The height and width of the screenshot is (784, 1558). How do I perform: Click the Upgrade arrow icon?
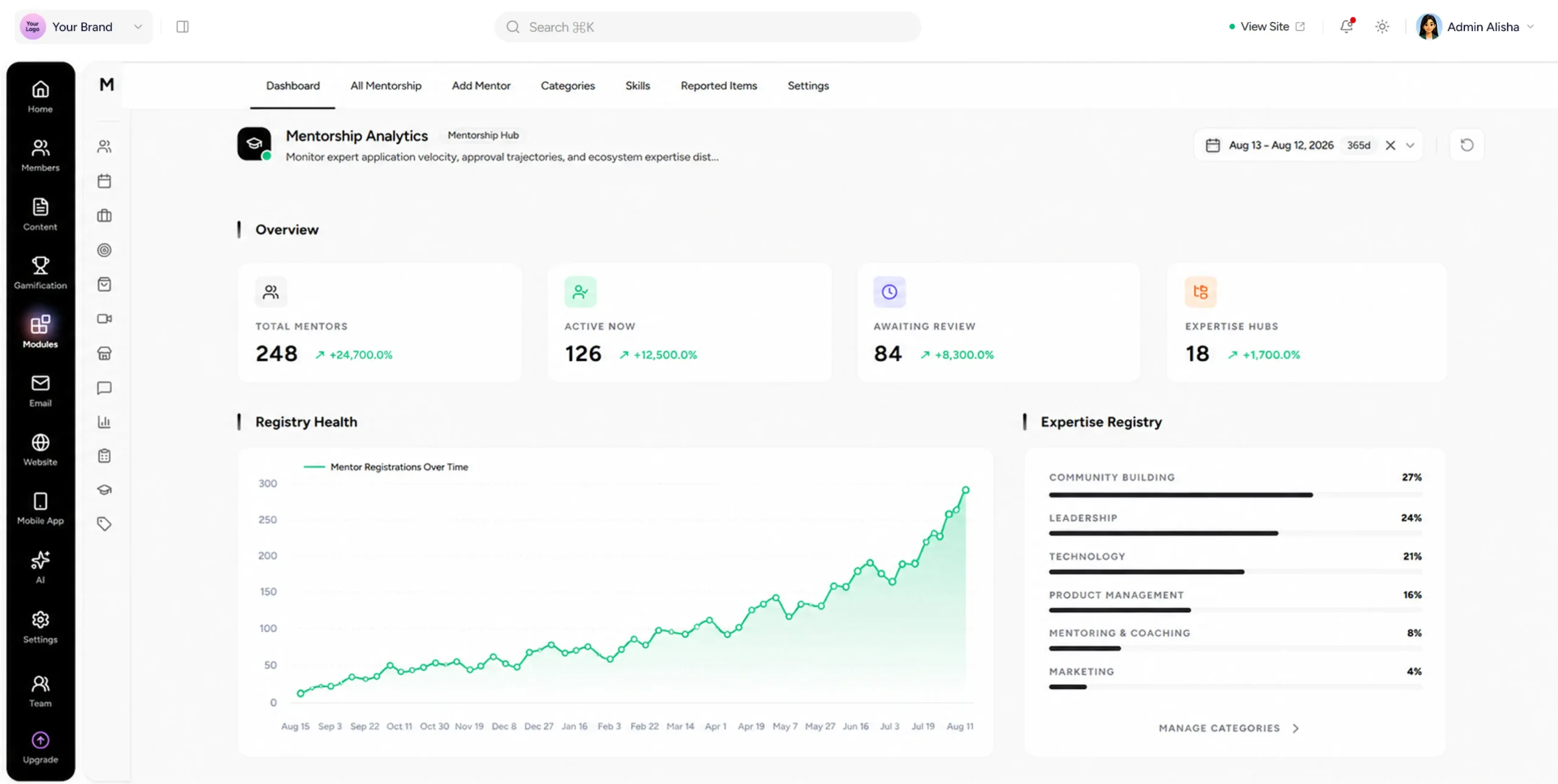[x=40, y=740]
